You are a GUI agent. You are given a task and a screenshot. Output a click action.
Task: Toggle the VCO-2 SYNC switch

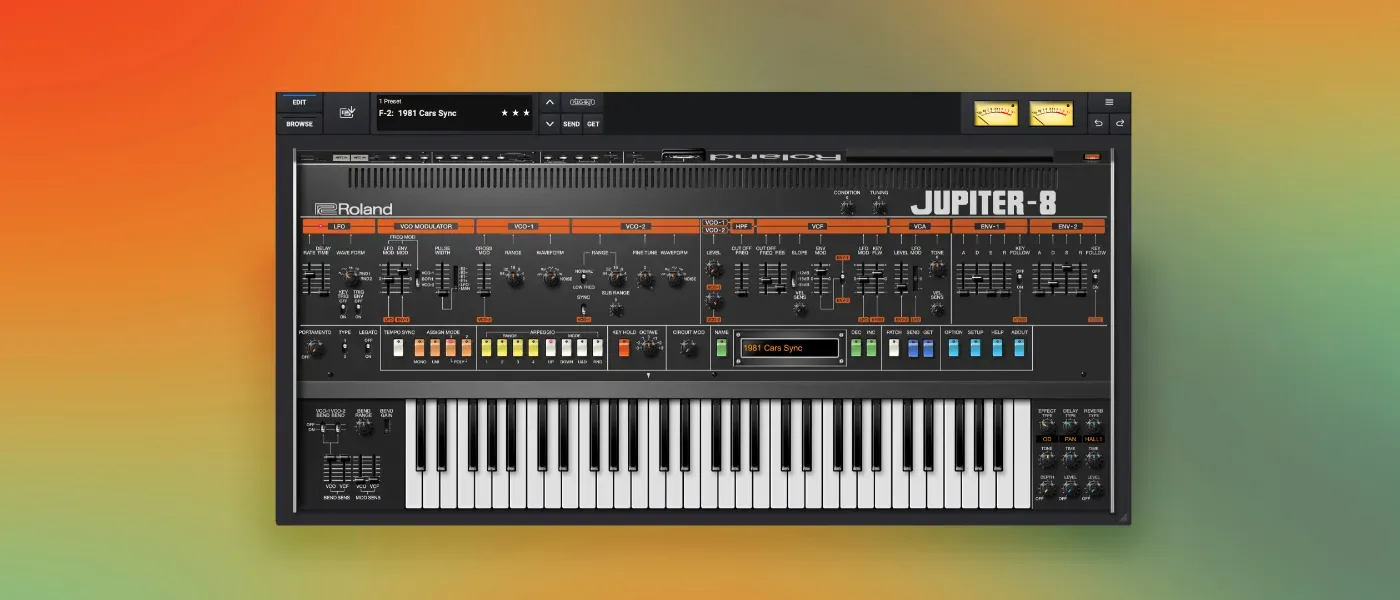(584, 308)
